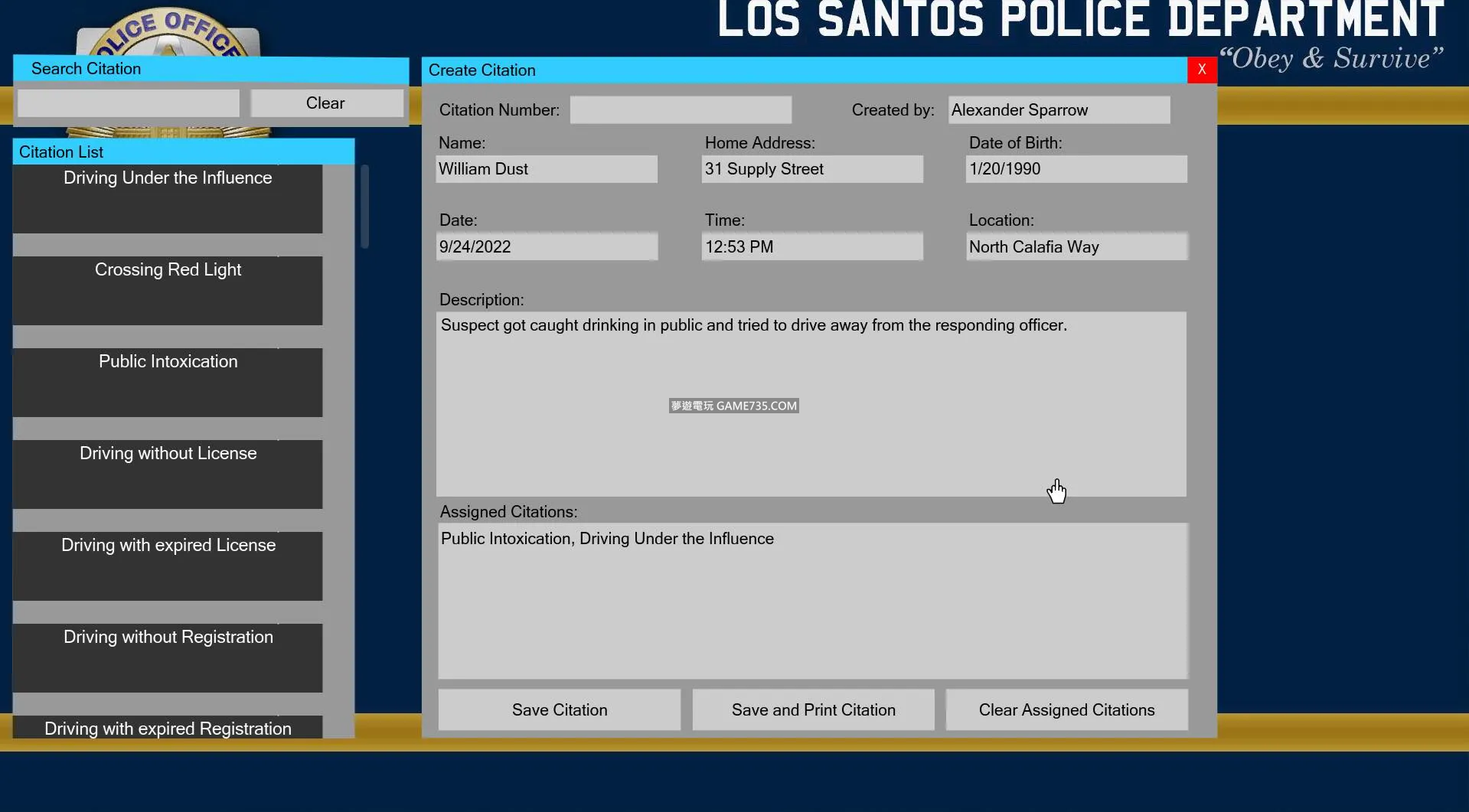Click into the Citation Number field
Screen dimensions: 1469x812
(x=681, y=110)
